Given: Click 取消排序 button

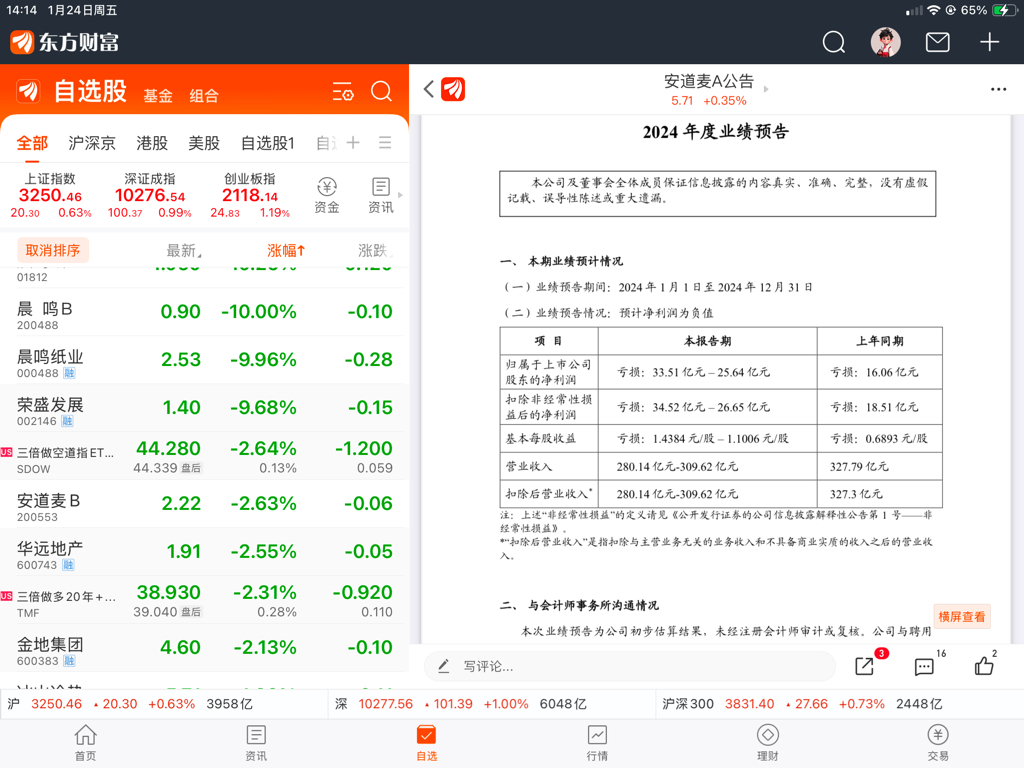Looking at the screenshot, I should click(52, 250).
